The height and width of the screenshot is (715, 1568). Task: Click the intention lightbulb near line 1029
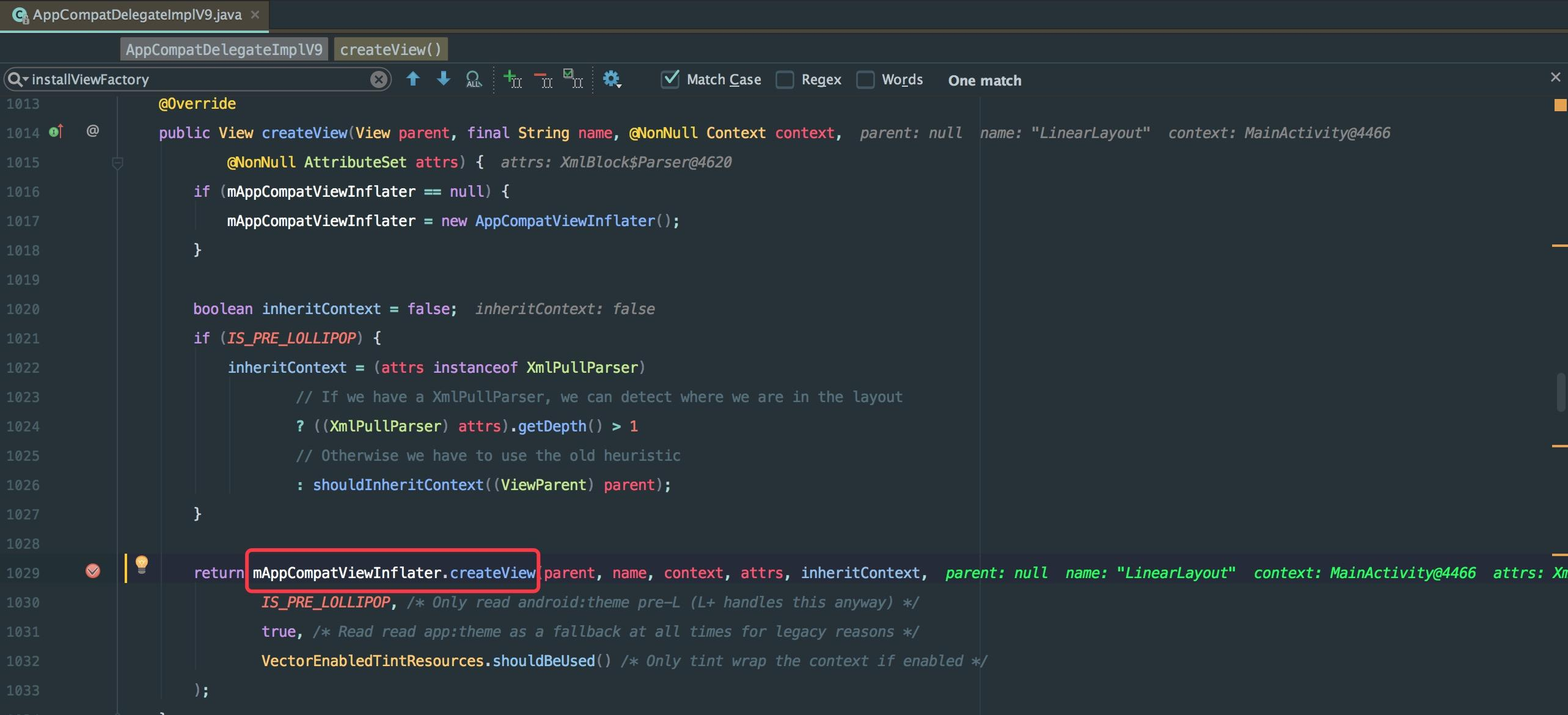142,565
